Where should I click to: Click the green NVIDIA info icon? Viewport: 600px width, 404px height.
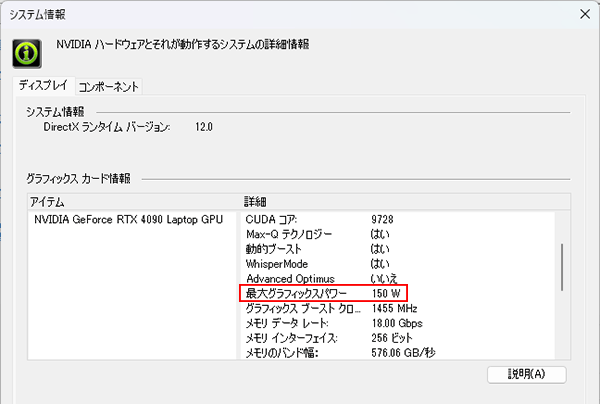tap(27, 54)
